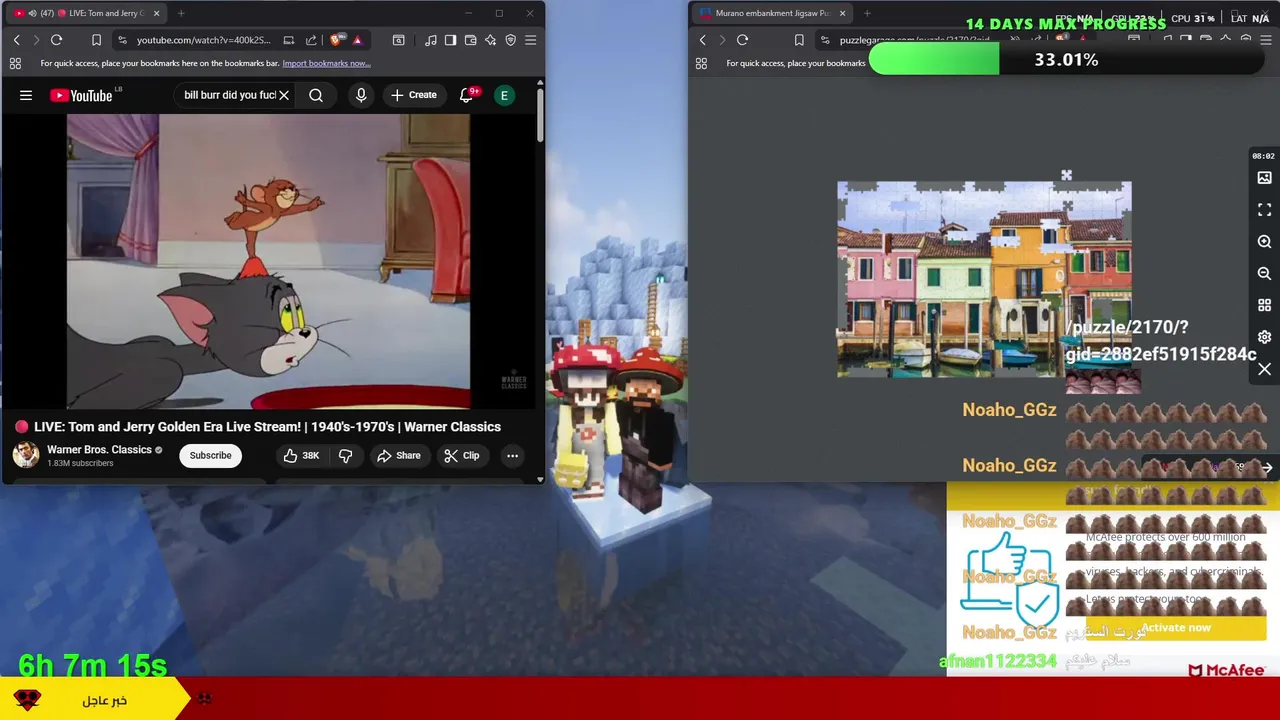Close the puzzle side toolbar with X
The height and width of the screenshot is (720, 1280).
[x=1264, y=369]
